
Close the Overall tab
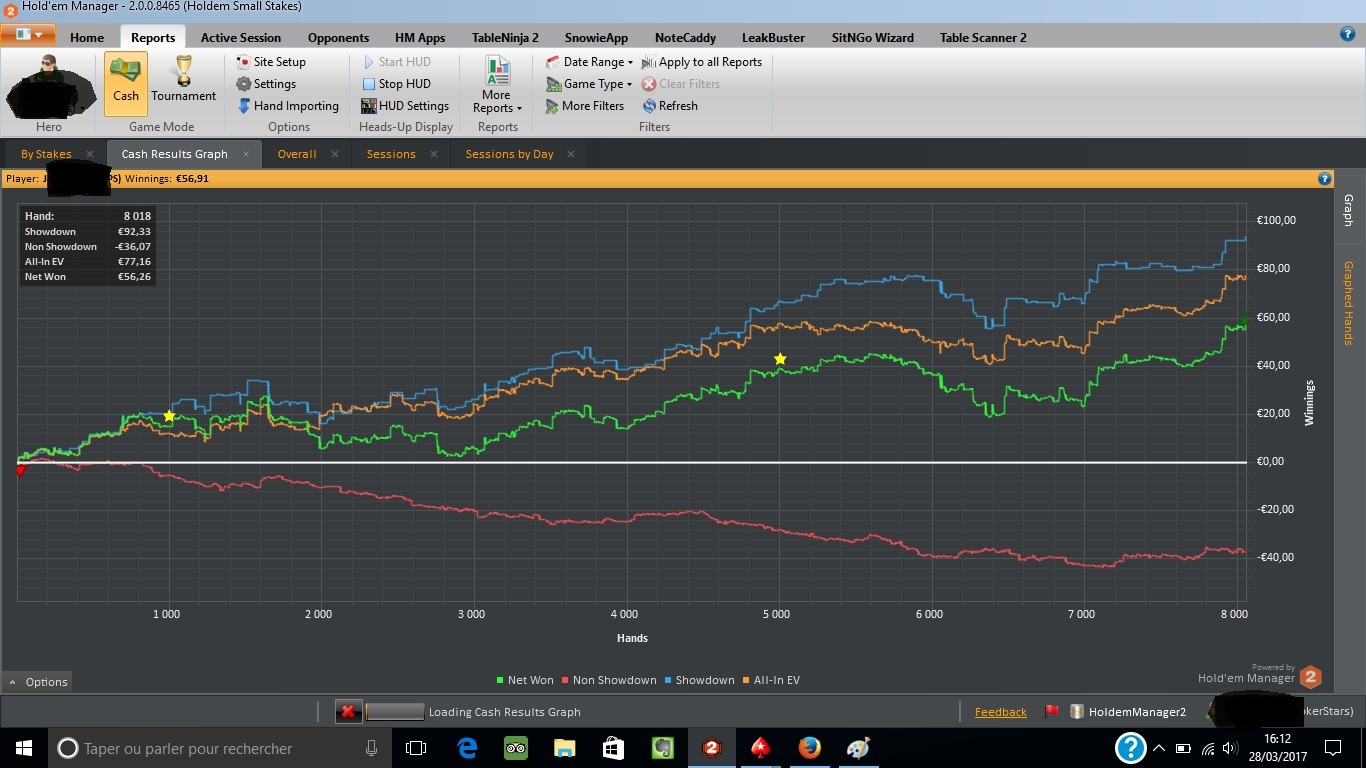point(335,154)
